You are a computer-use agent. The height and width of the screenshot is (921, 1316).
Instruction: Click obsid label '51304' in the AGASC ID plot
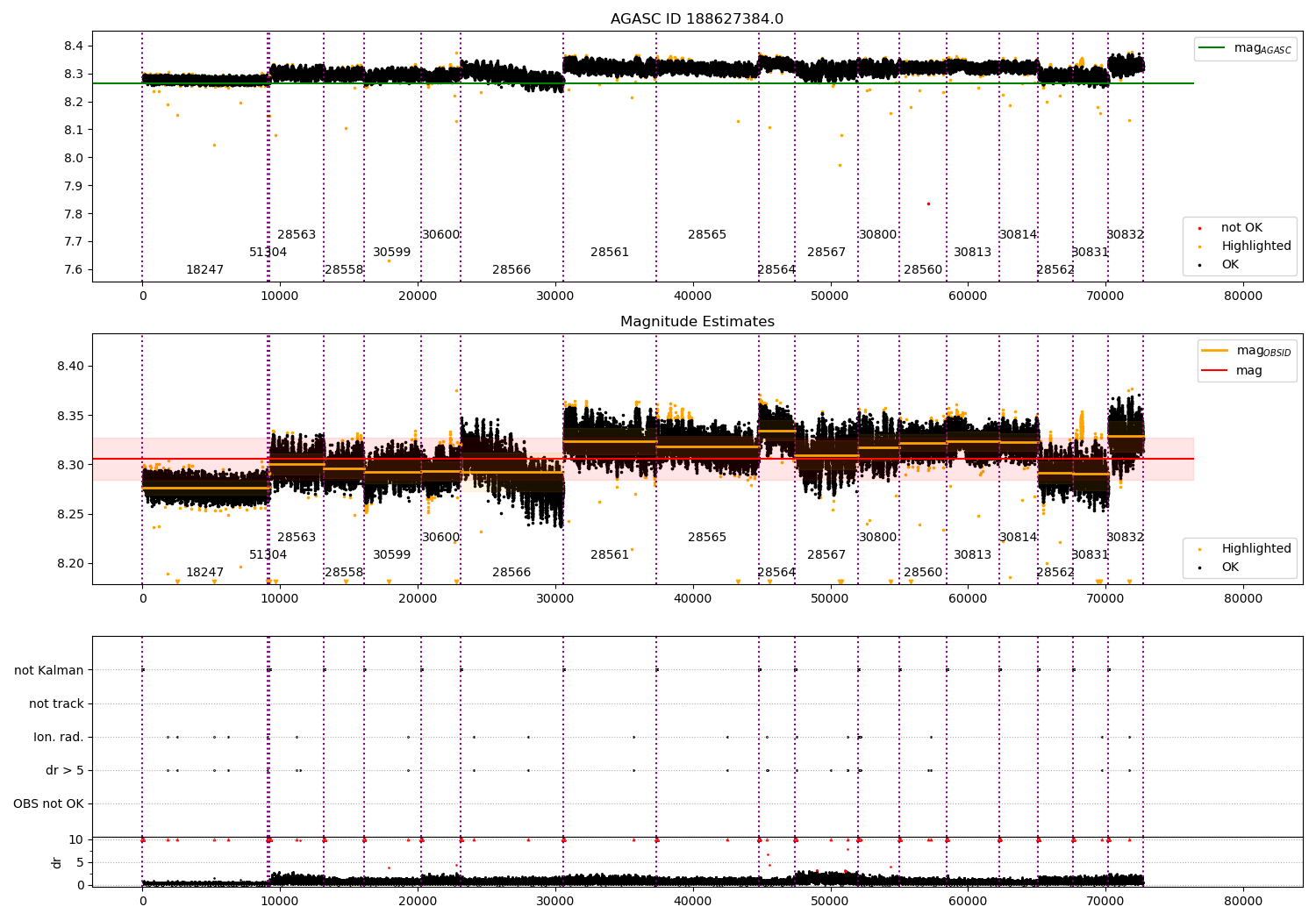tap(268, 253)
